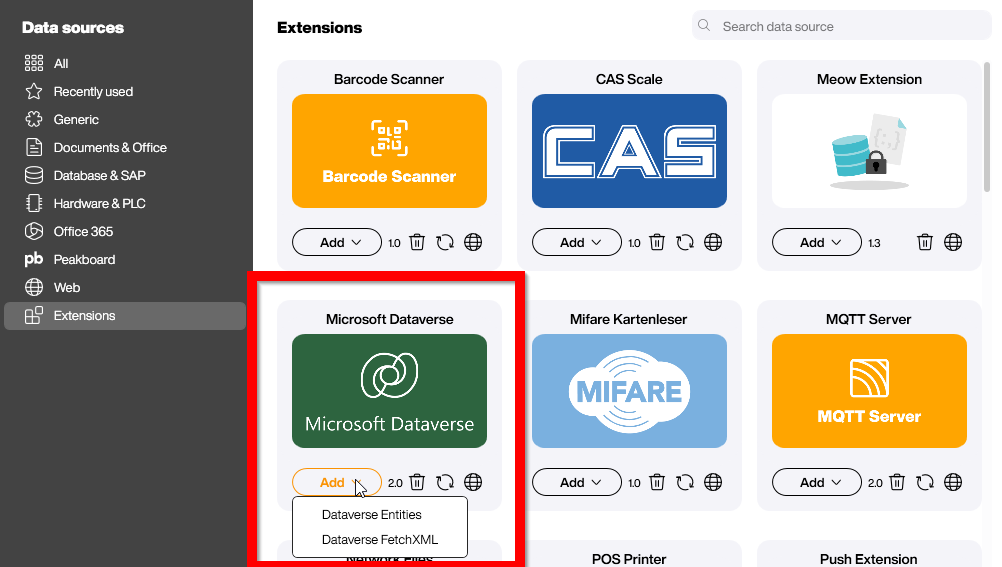
Task: Open the Hardware & PLC category
Action: tap(99, 203)
